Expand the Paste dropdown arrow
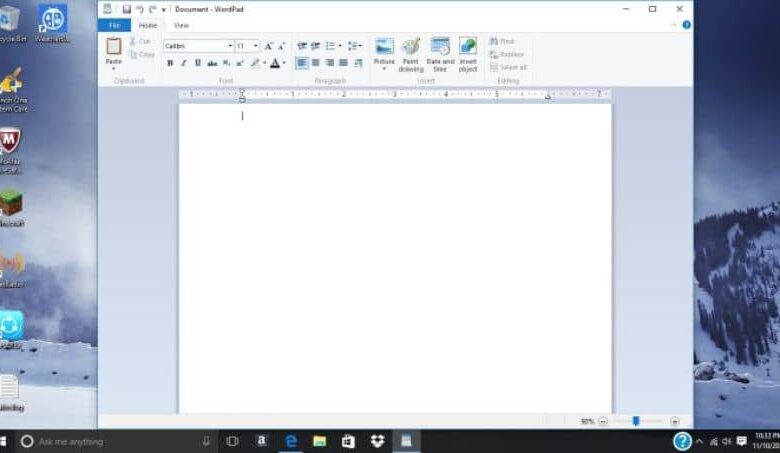This screenshot has width=780, height=453. [x=113, y=69]
